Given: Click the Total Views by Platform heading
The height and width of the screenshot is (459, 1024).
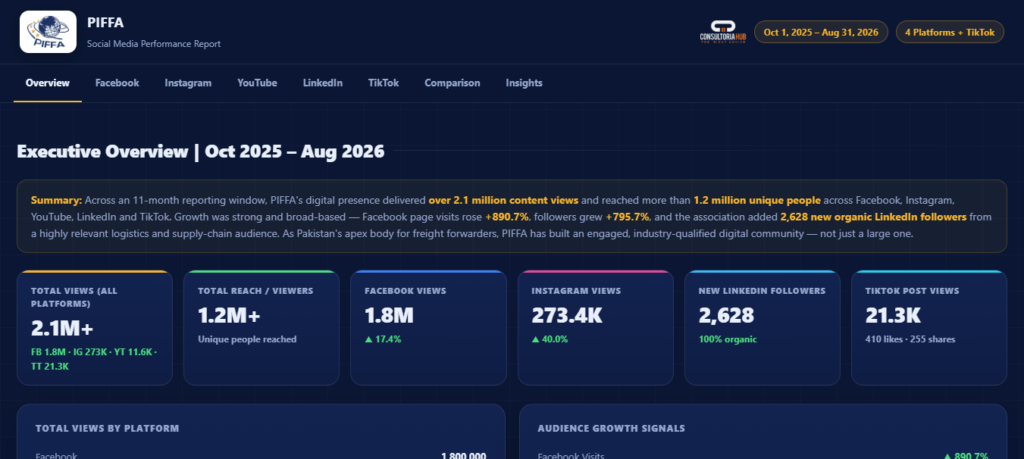Looking at the screenshot, I should 107,428.
